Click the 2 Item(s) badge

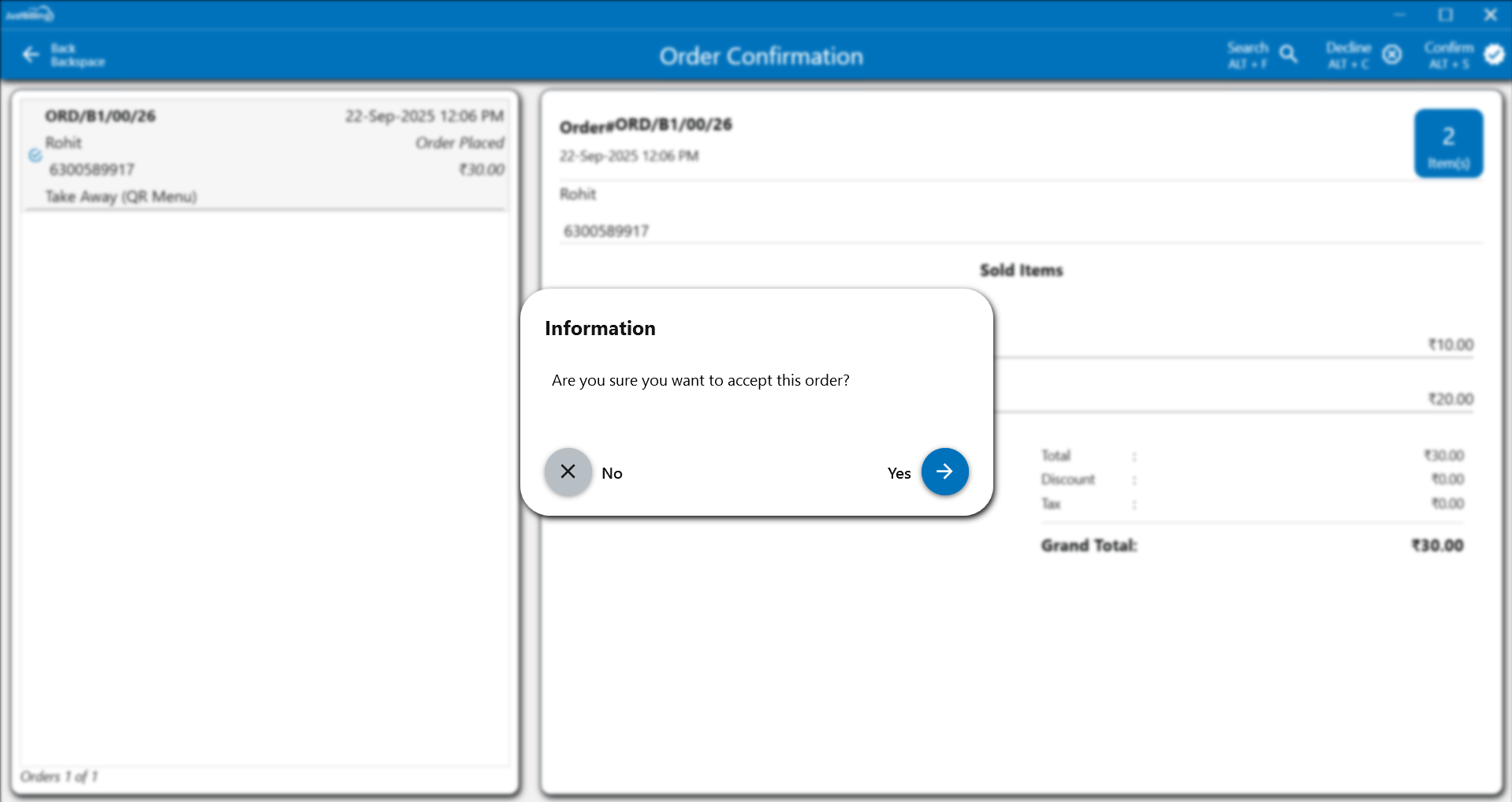(1448, 144)
